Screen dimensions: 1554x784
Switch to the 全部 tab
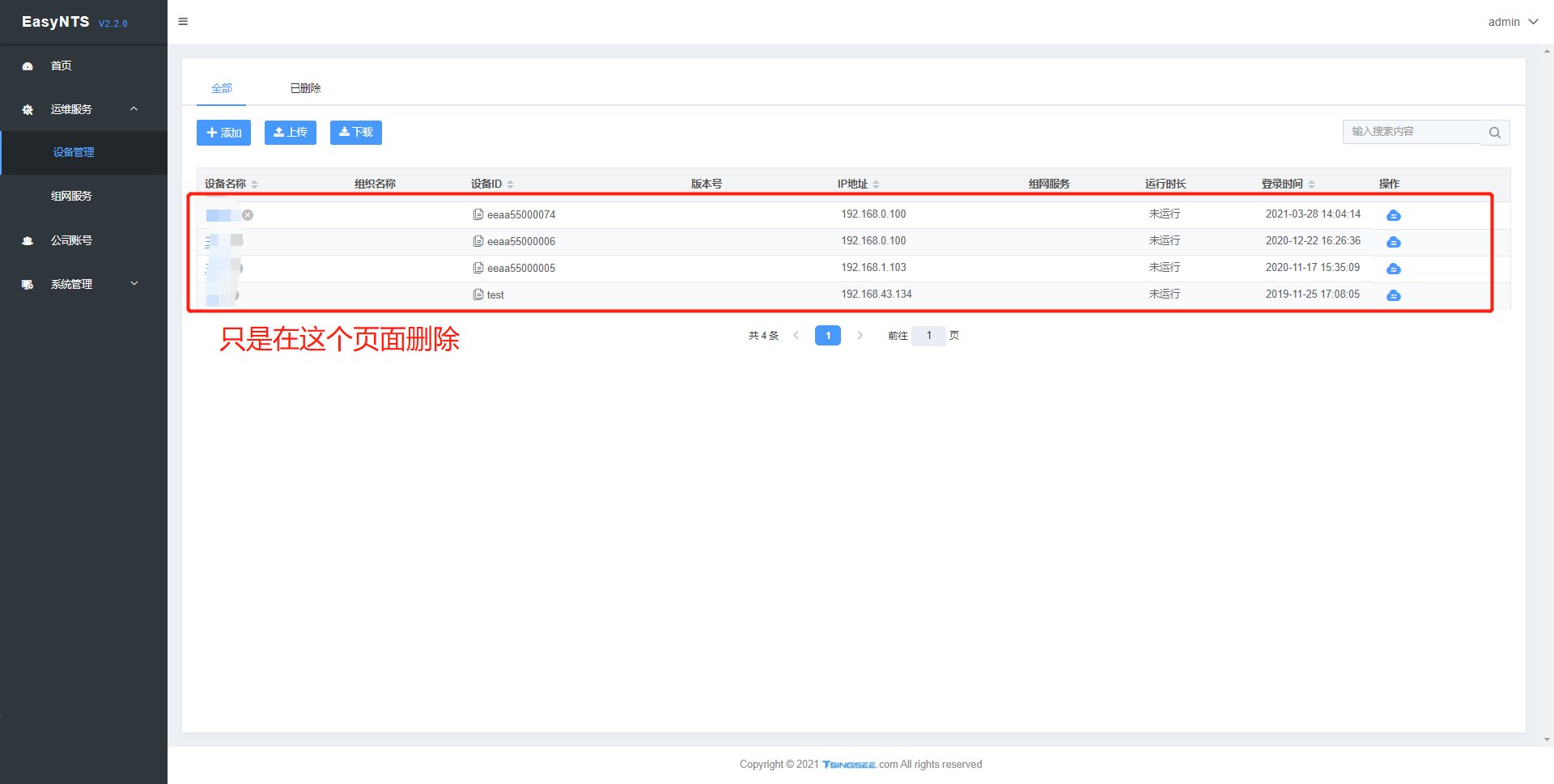[221, 88]
